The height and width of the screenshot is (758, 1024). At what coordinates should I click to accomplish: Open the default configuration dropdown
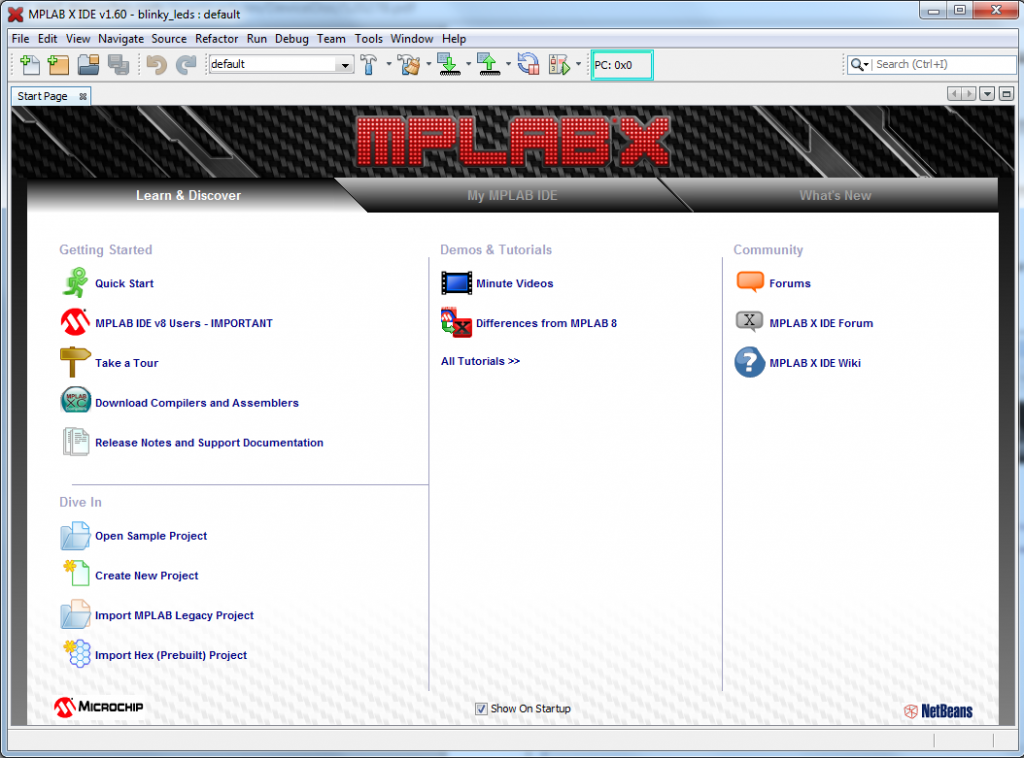pos(345,63)
